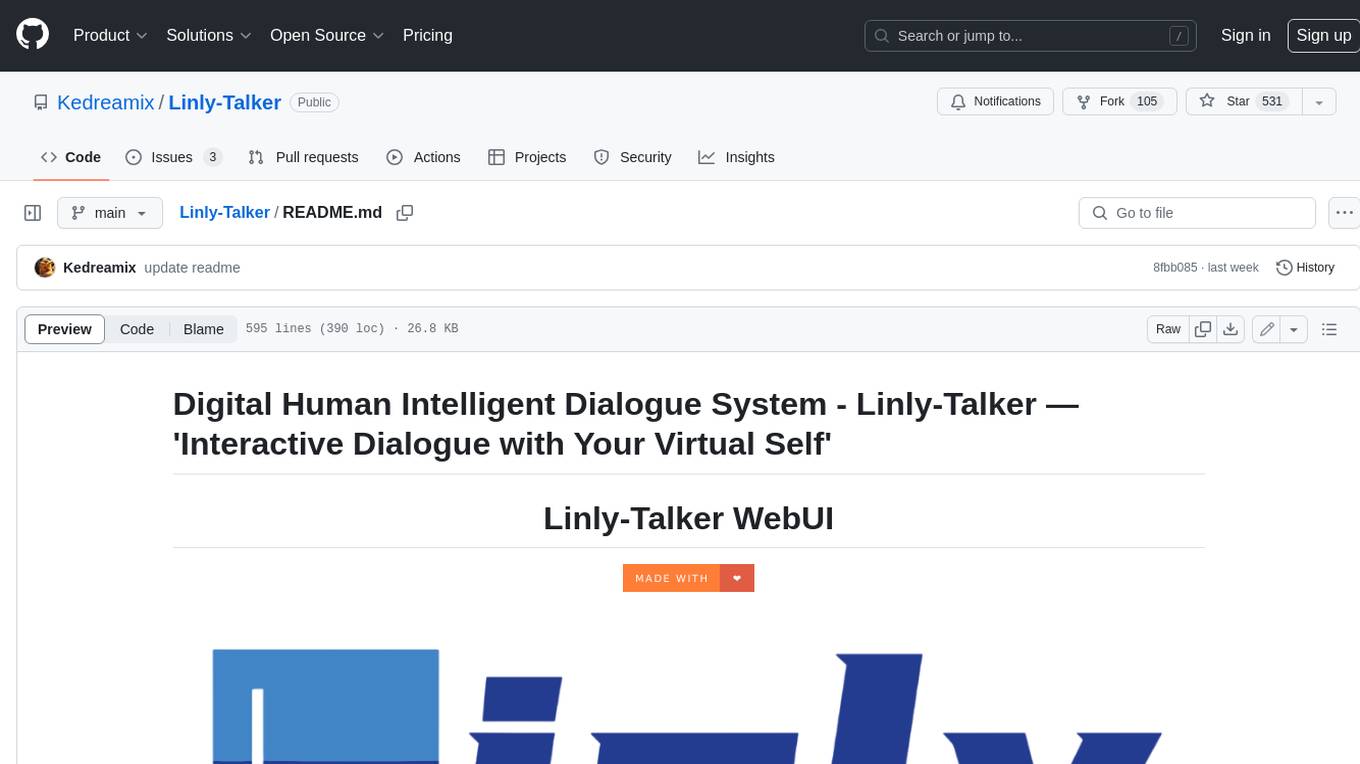The height and width of the screenshot is (764, 1360).
Task: Click the MADE WITH badge
Action: pos(688,578)
